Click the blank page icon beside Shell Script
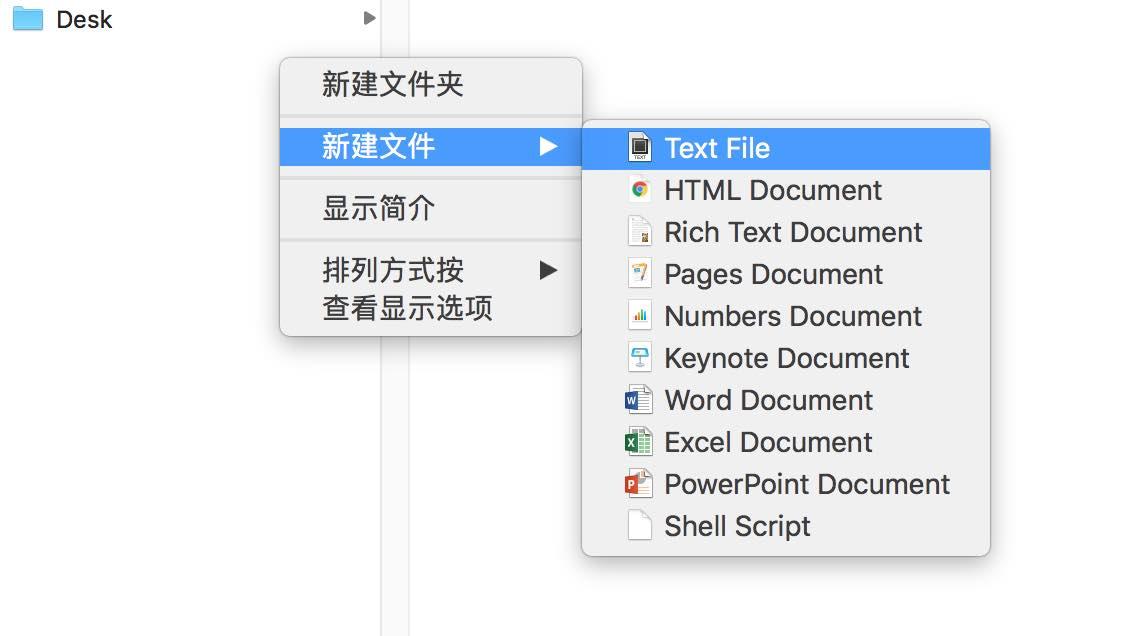 (x=639, y=526)
